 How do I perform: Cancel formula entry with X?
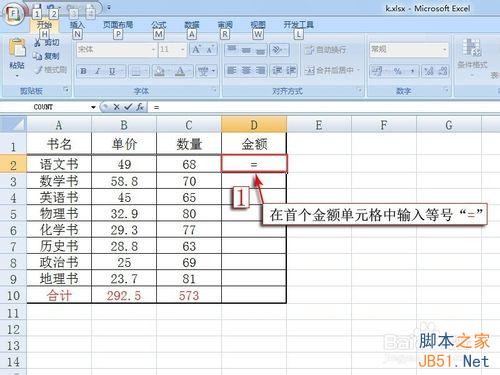coord(116,107)
